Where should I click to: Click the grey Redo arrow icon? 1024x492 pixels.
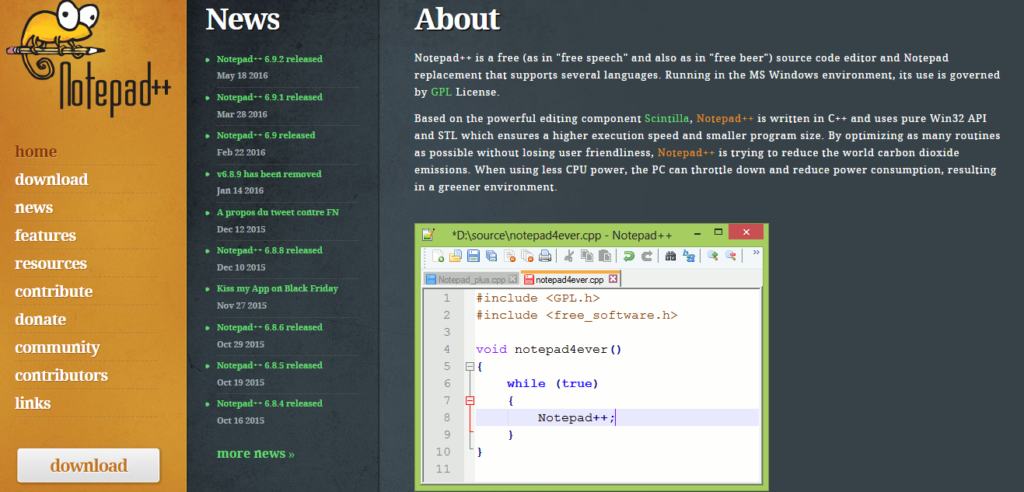pos(647,256)
